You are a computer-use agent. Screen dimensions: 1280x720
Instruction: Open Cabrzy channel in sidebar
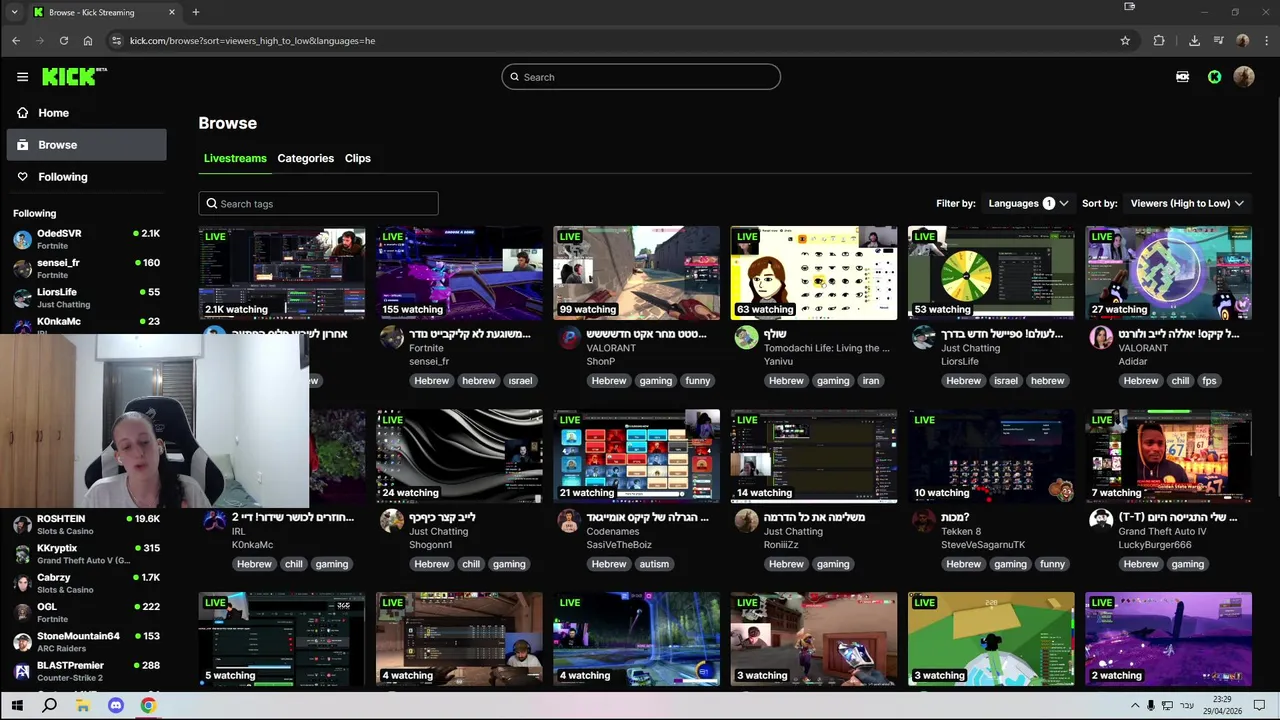[85, 583]
